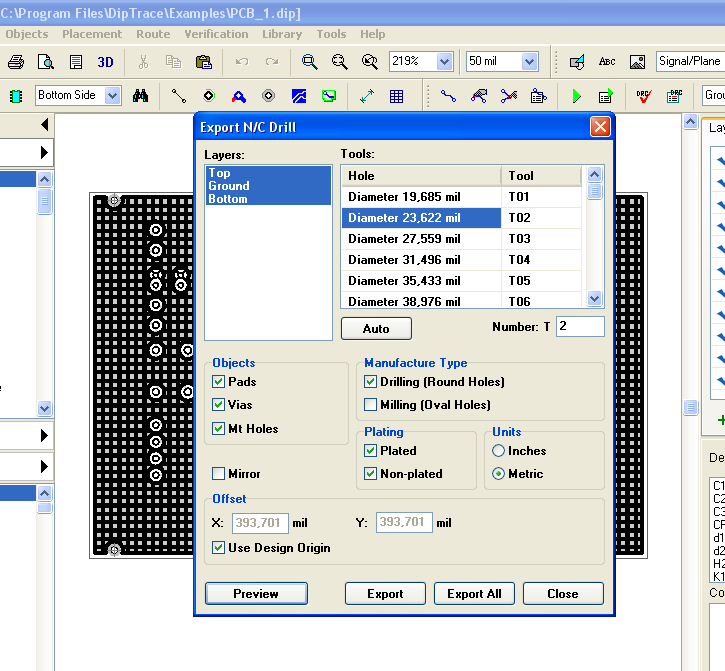Click the green Run Autorouter arrow
The width and height of the screenshot is (725, 671).
576,96
